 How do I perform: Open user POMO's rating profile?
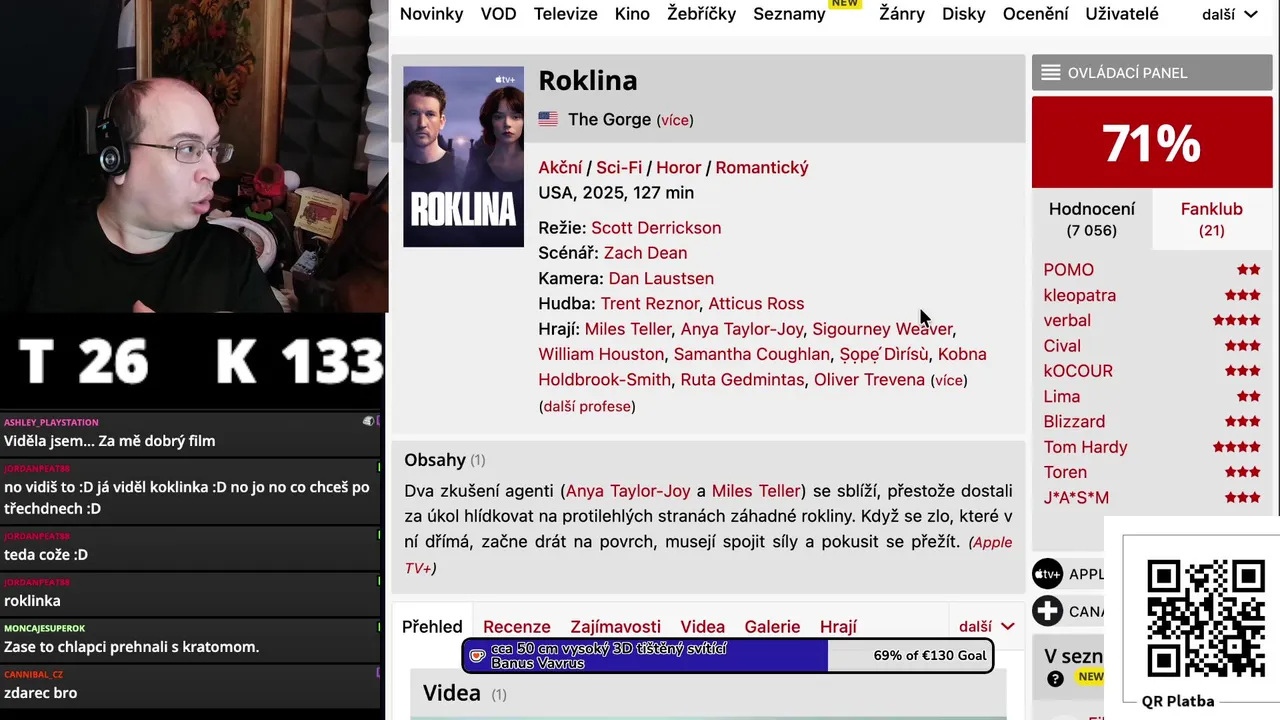click(x=1069, y=270)
